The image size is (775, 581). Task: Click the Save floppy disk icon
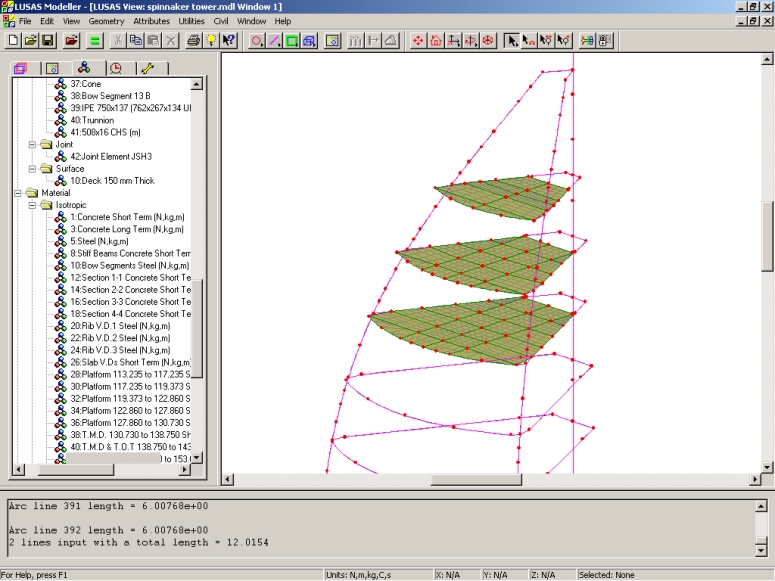(x=47, y=41)
